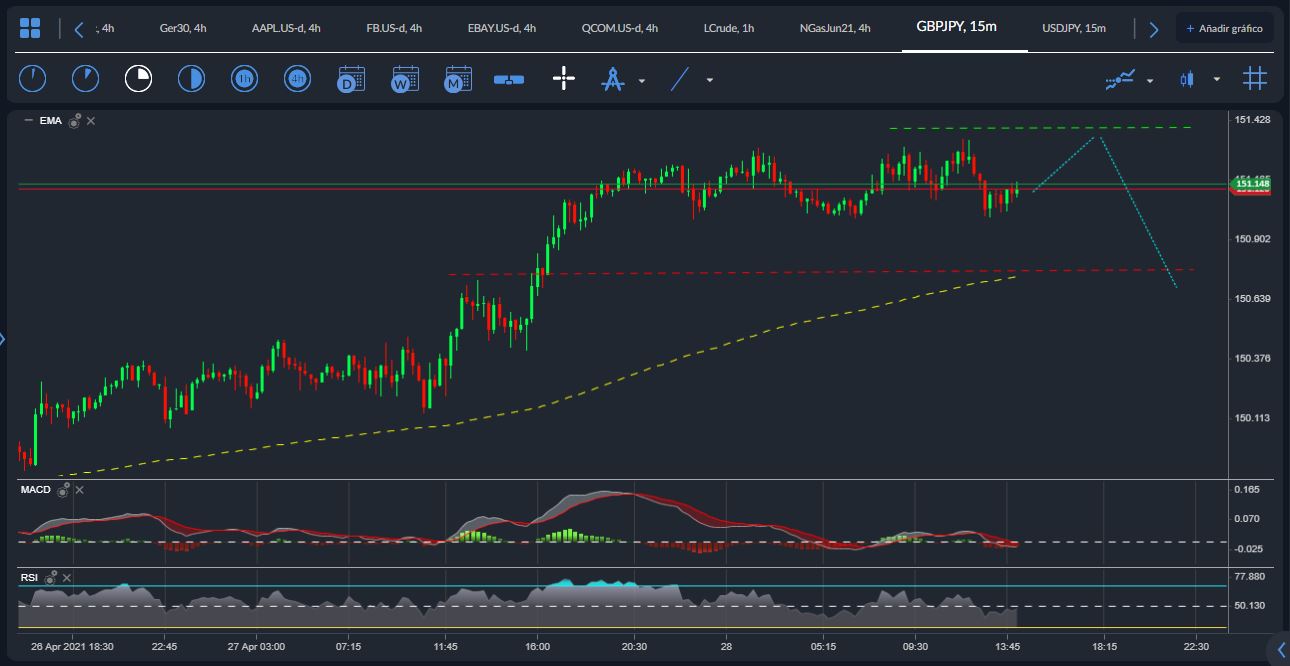
Task: Click the current price label 151.148
Action: (x=1251, y=184)
